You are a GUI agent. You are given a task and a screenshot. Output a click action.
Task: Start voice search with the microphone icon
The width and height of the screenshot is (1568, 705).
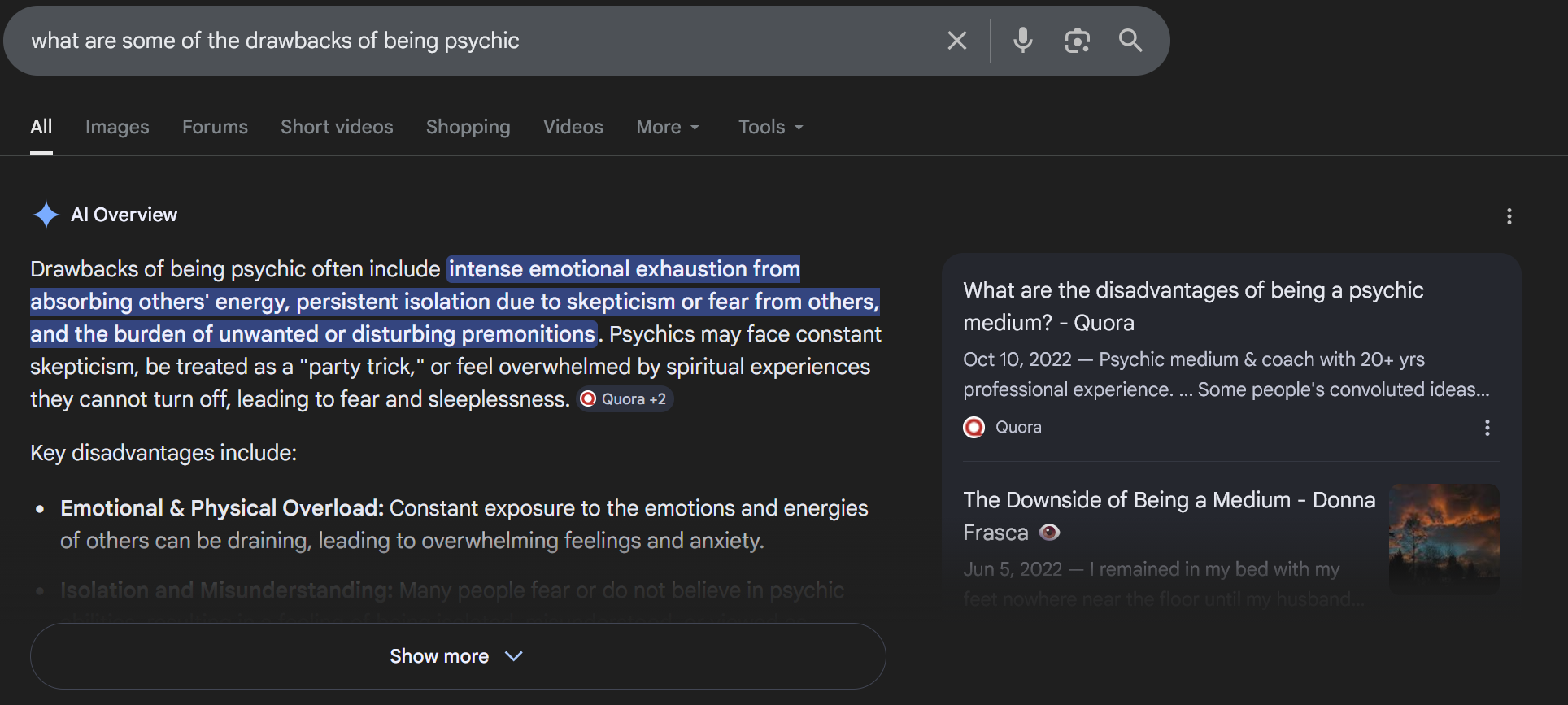pos(1022,41)
